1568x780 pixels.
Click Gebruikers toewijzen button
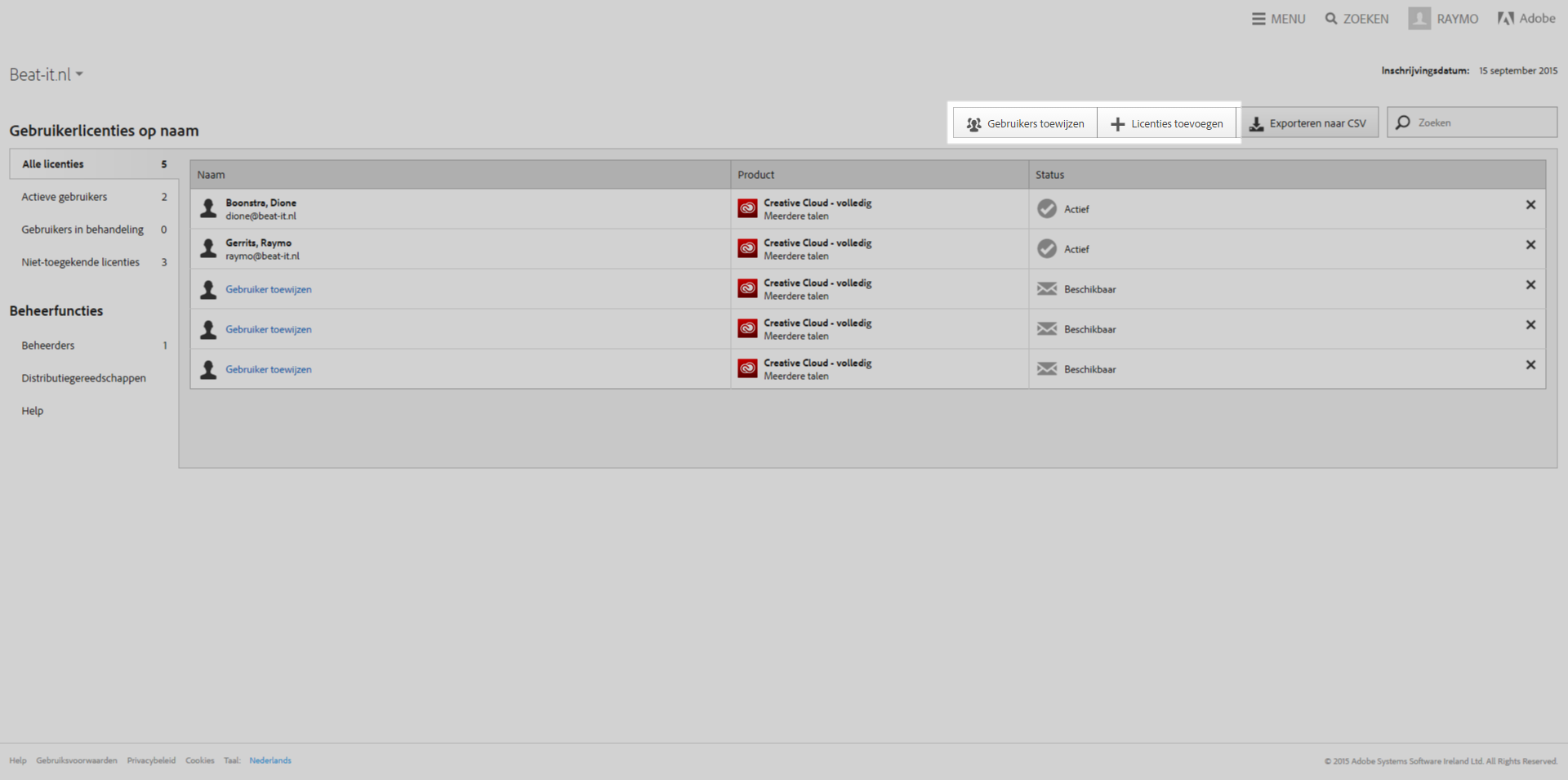click(x=1025, y=123)
